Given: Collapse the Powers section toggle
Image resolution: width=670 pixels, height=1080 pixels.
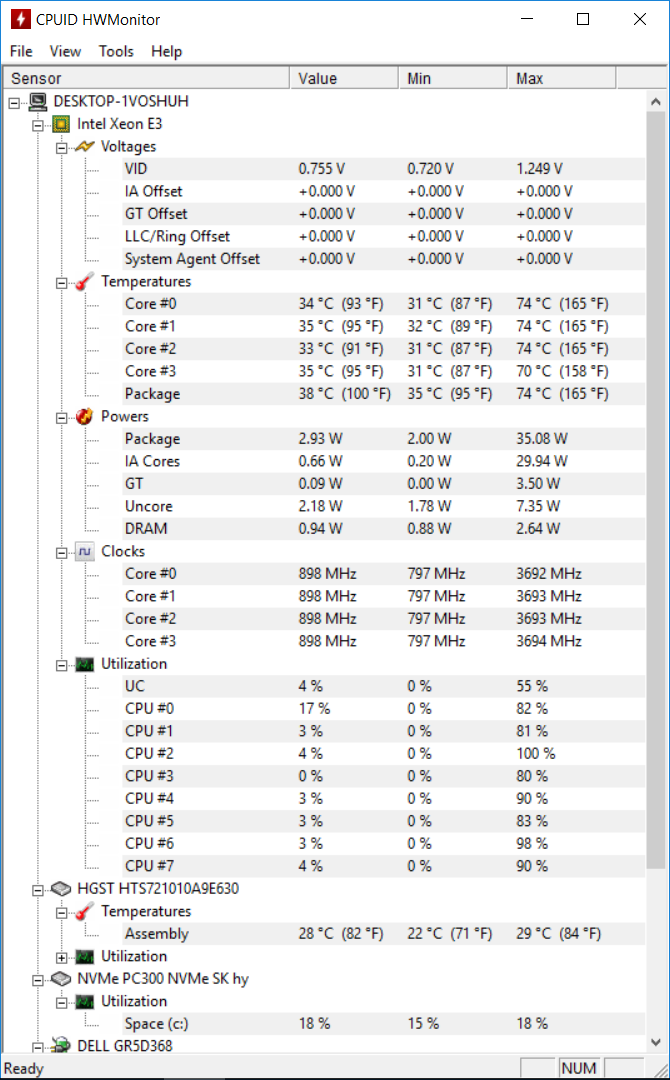Looking at the screenshot, I should (x=62, y=417).
